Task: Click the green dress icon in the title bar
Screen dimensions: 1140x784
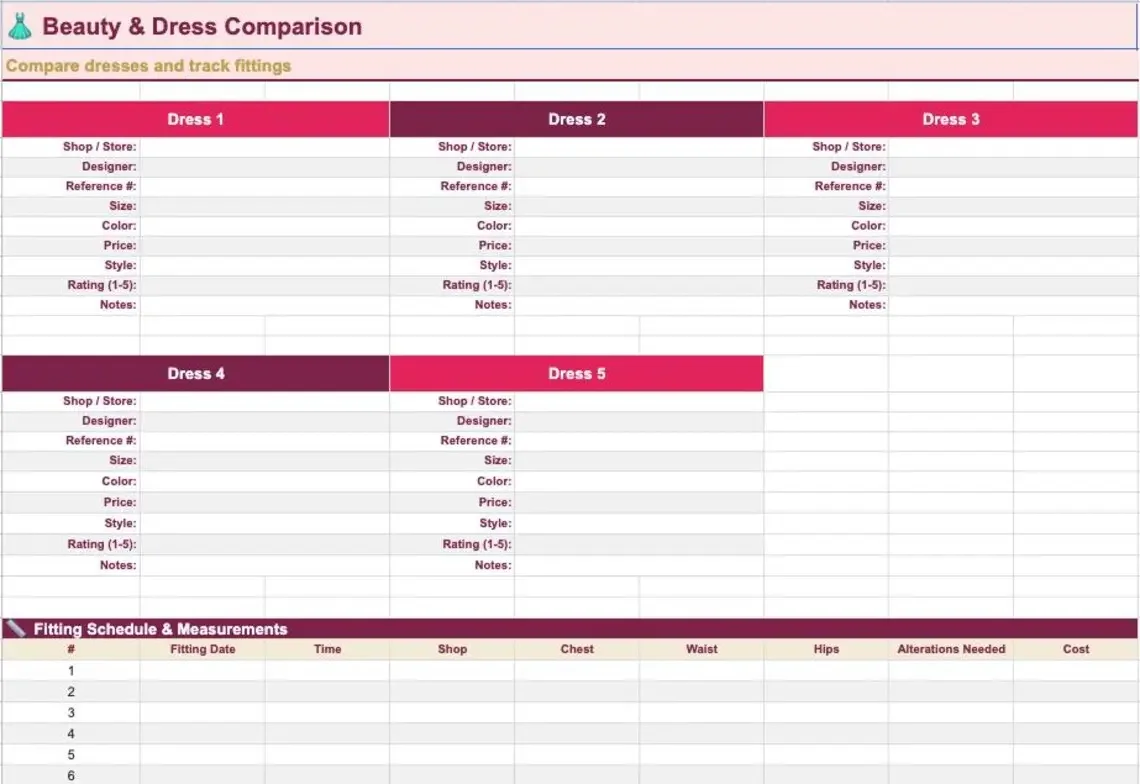Action: tap(22, 25)
